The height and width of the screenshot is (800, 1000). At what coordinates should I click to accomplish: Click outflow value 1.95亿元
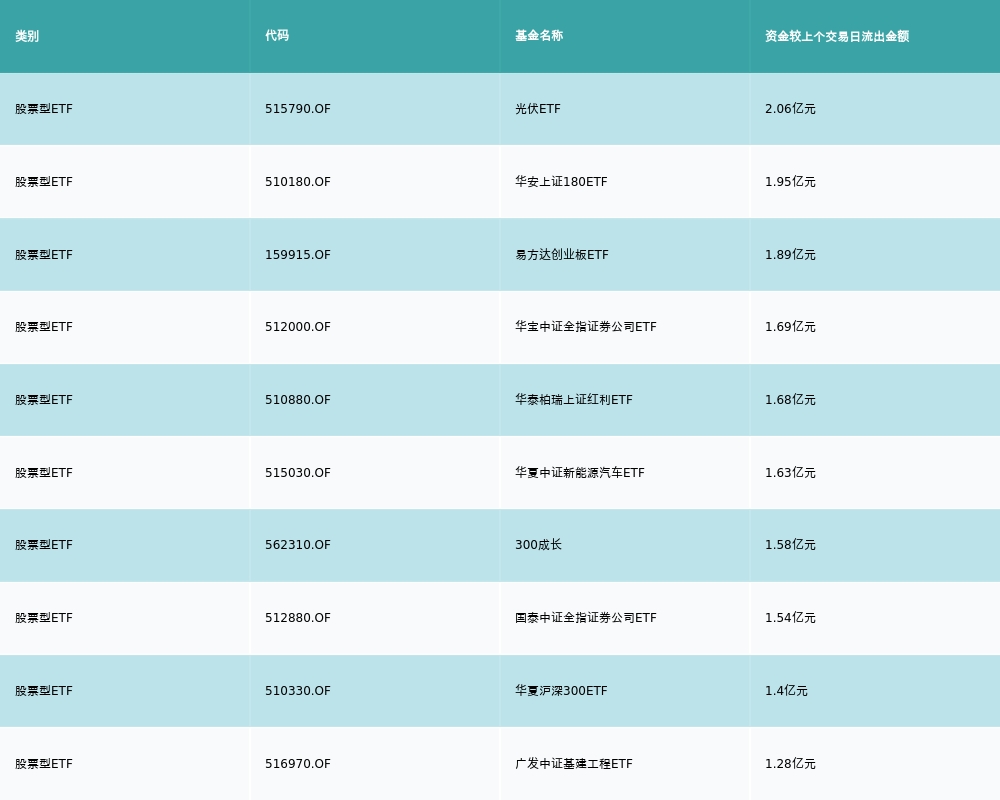[x=790, y=182]
